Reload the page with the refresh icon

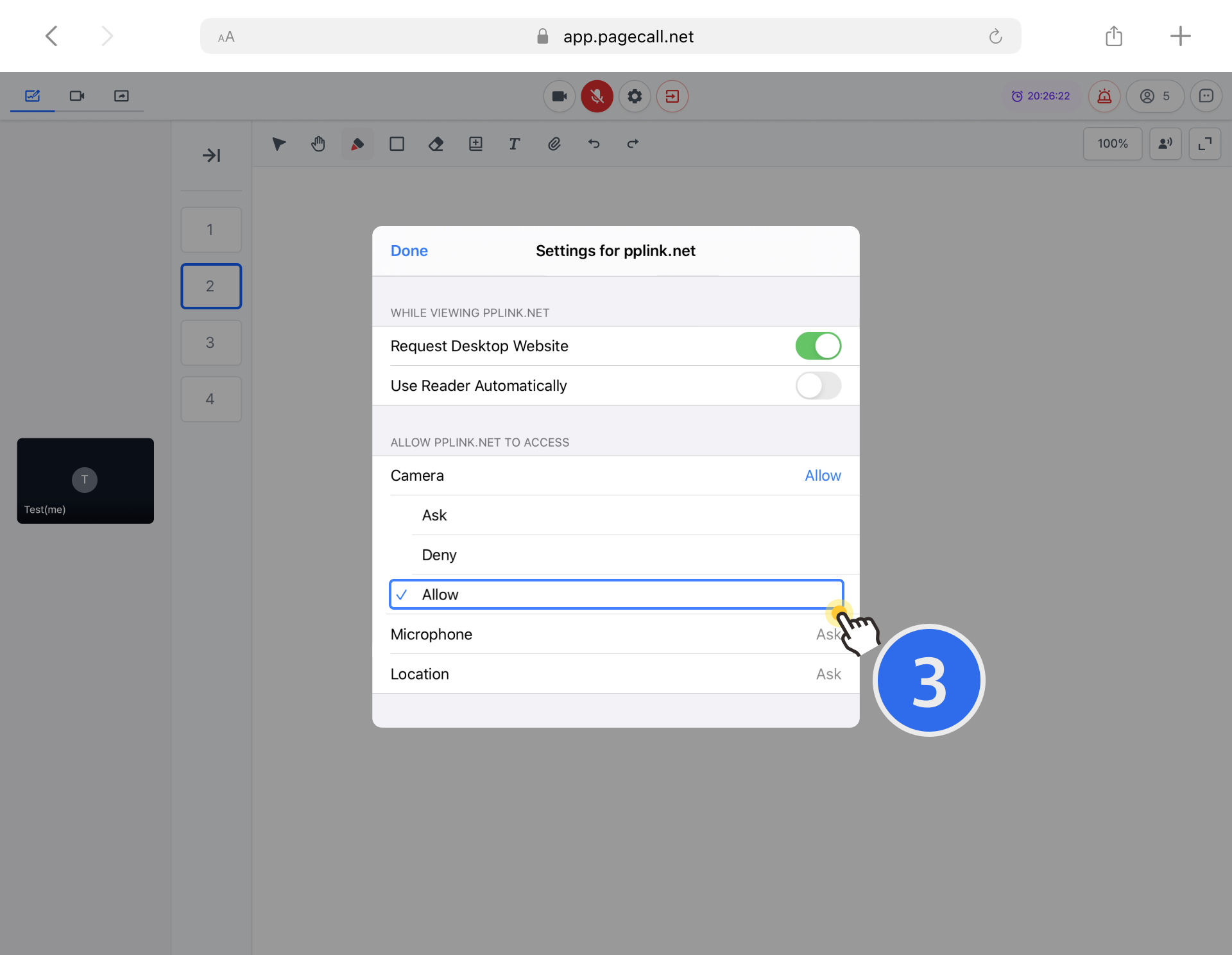click(x=995, y=37)
